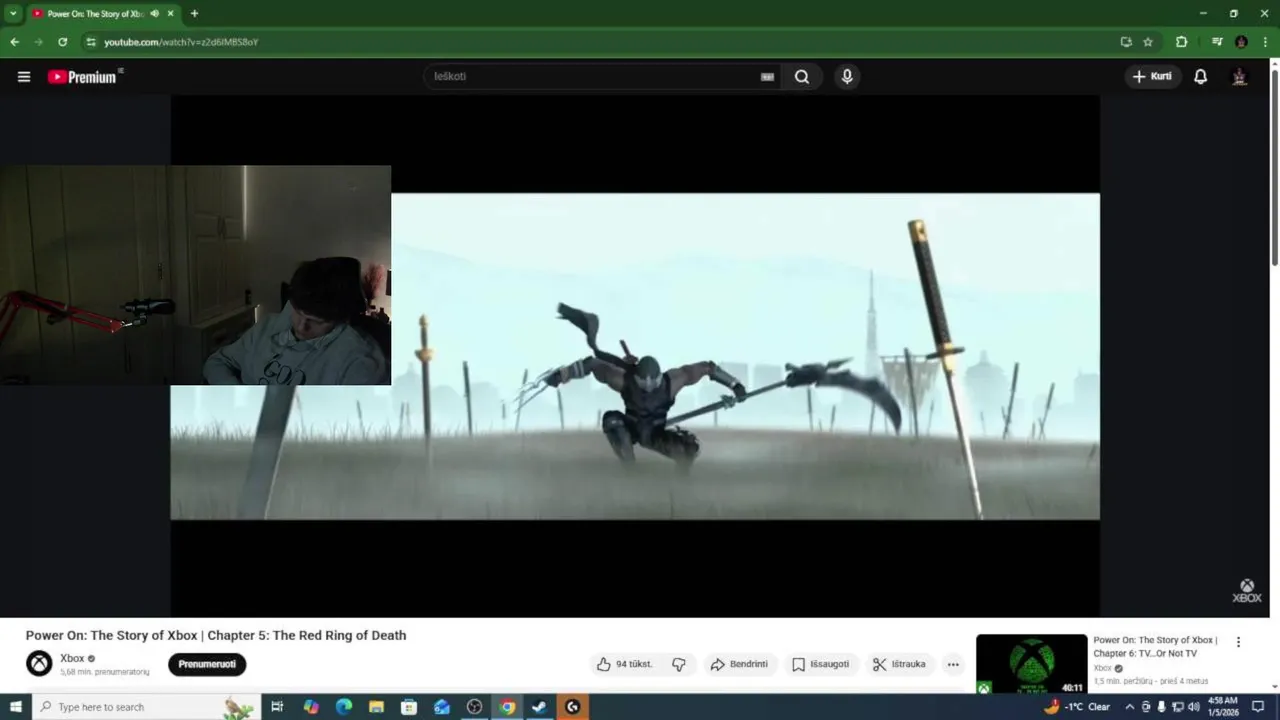The height and width of the screenshot is (720, 1280).
Task: Open the orange app icon on the taskbar
Action: 572,707
